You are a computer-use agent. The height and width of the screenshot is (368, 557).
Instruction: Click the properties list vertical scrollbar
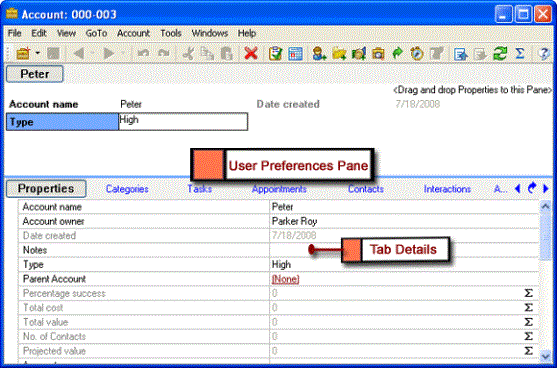545,281
